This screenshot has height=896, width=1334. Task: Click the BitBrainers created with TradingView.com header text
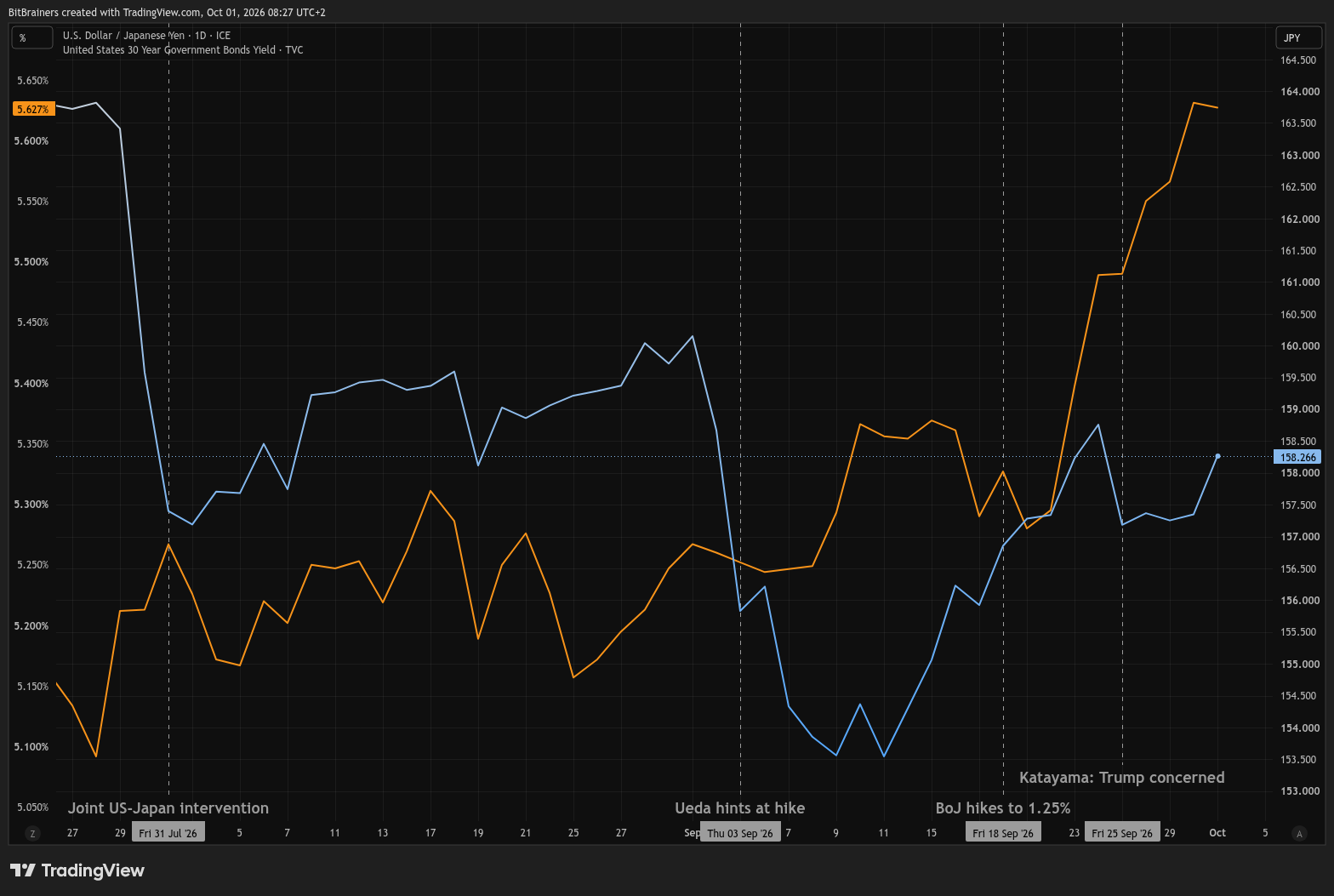click(x=167, y=13)
